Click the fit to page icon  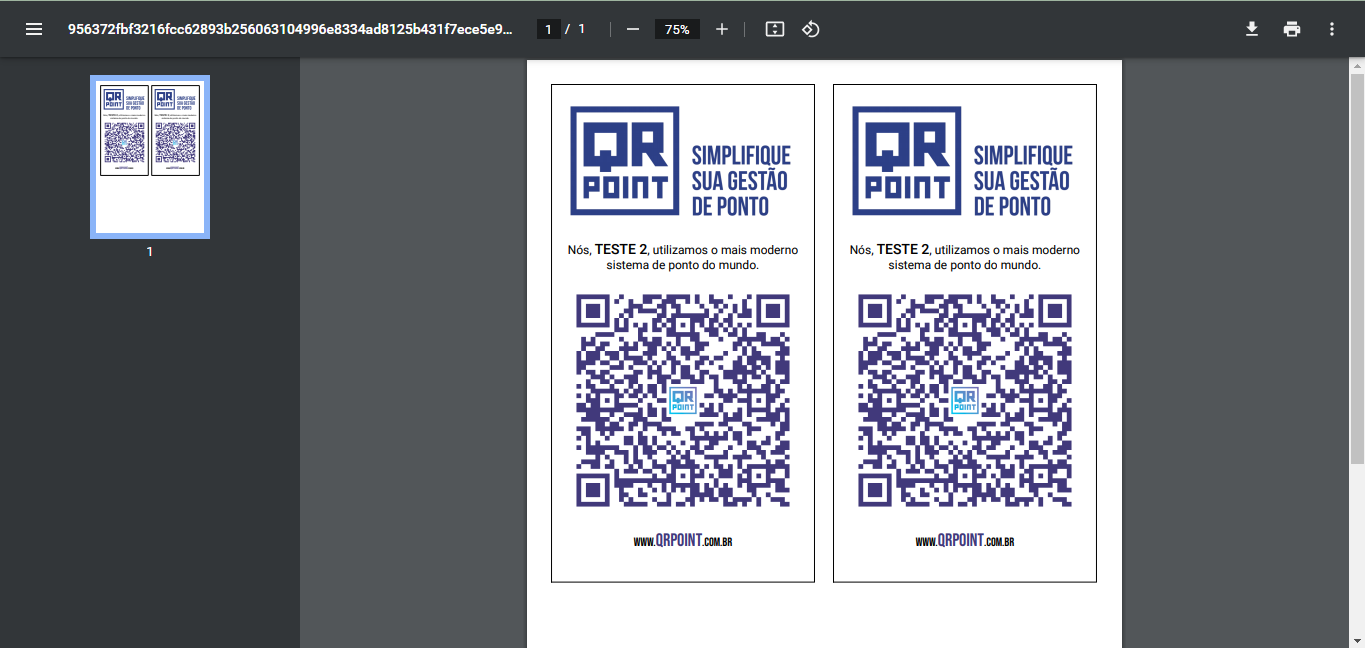click(774, 29)
